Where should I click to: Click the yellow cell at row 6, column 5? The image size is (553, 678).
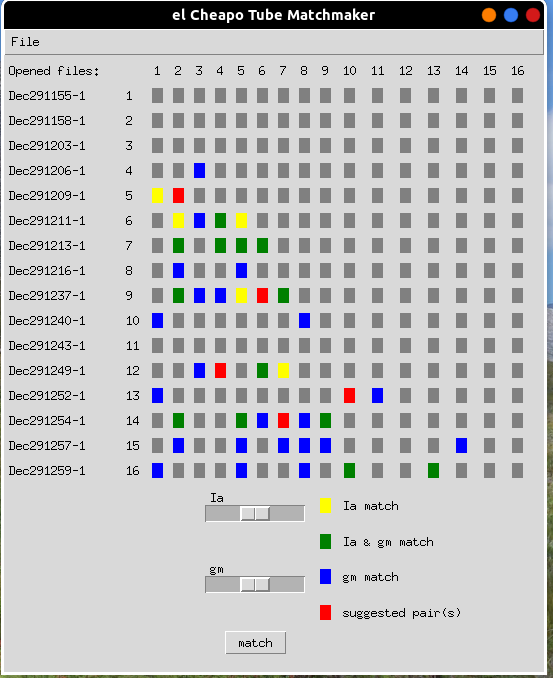tap(241, 221)
